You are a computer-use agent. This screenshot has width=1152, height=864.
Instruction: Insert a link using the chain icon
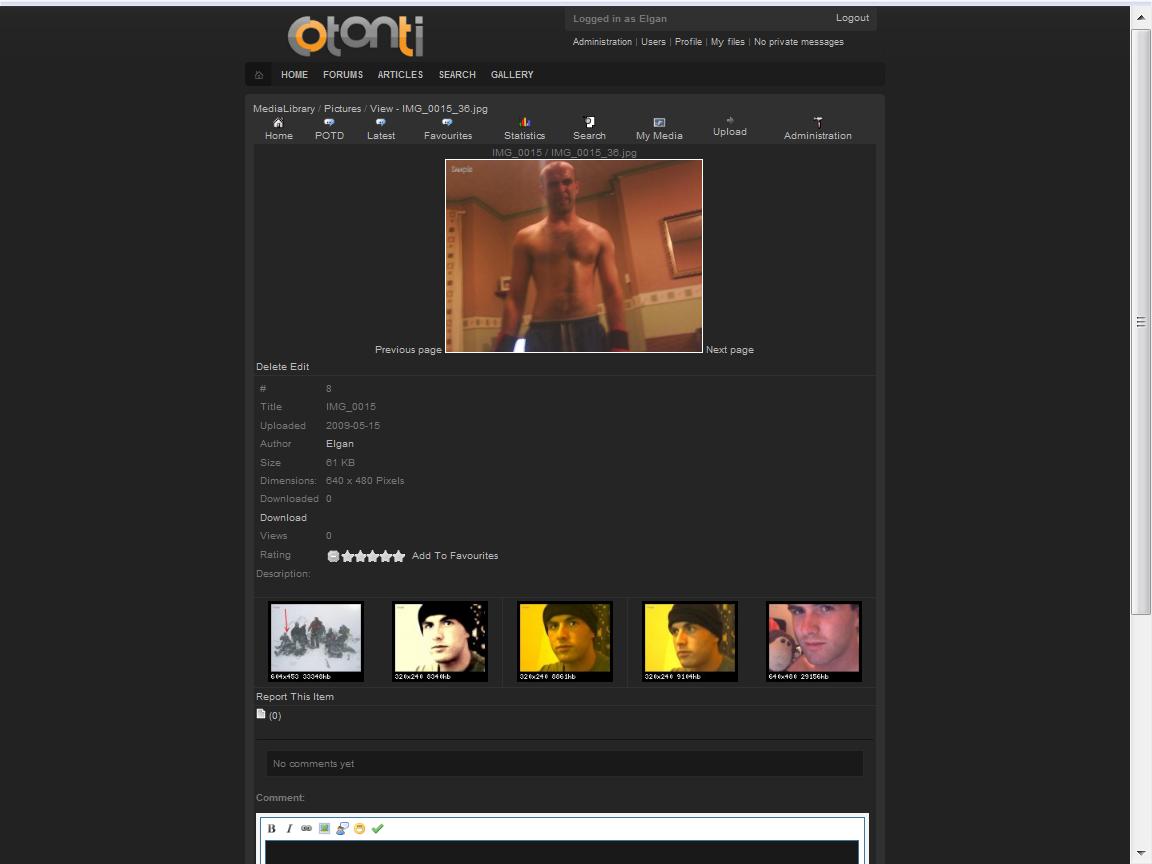pos(306,828)
